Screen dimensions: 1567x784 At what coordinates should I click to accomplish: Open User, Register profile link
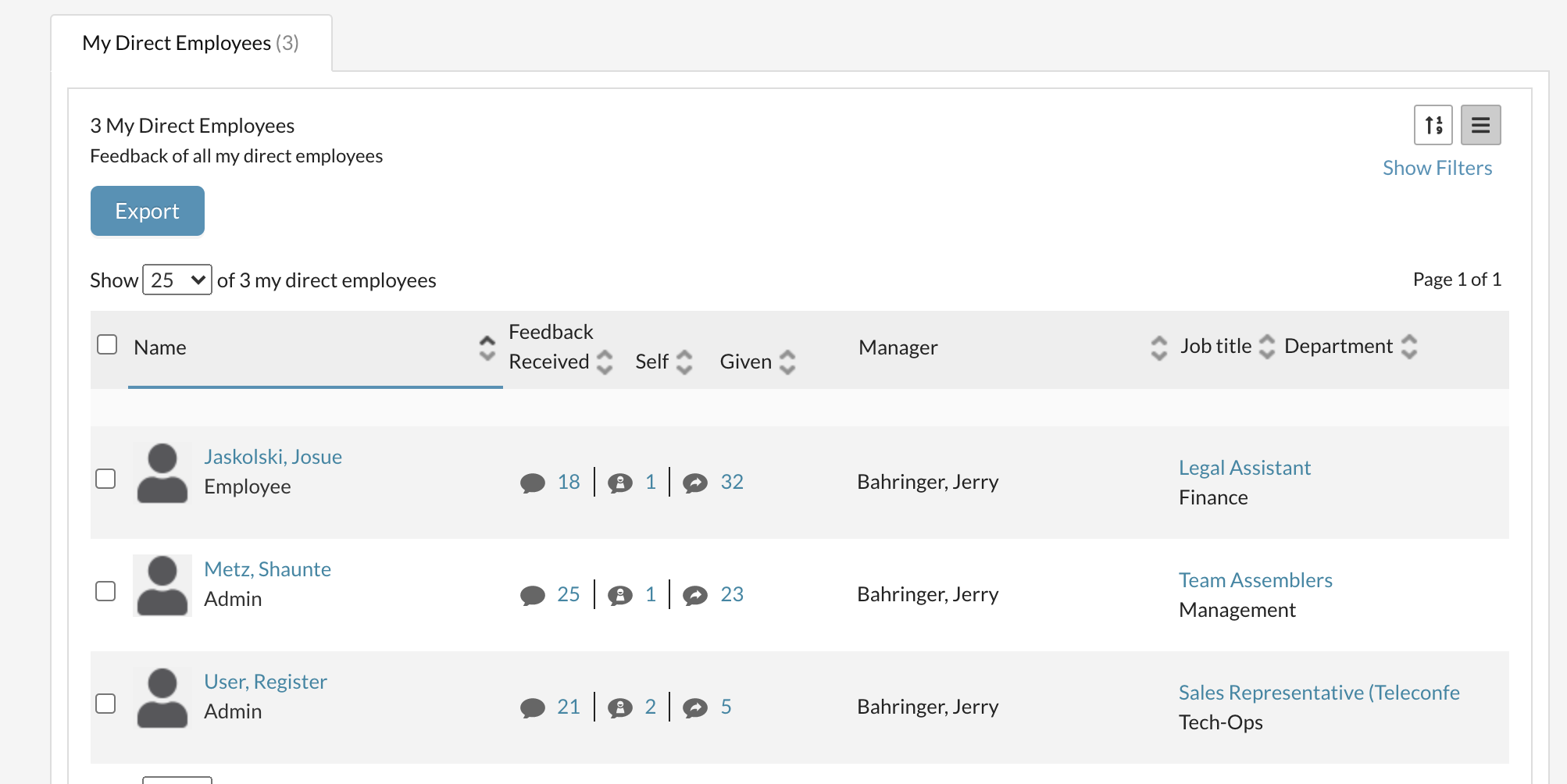coord(266,682)
